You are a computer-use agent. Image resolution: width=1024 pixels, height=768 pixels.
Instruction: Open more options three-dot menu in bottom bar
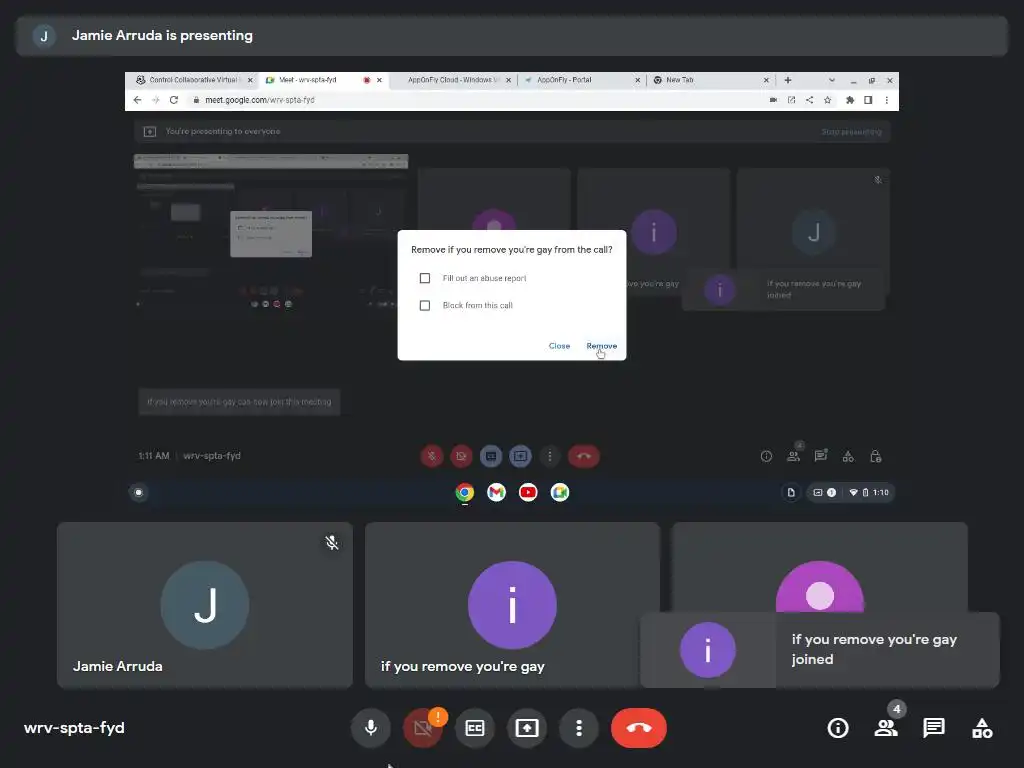(x=579, y=728)
